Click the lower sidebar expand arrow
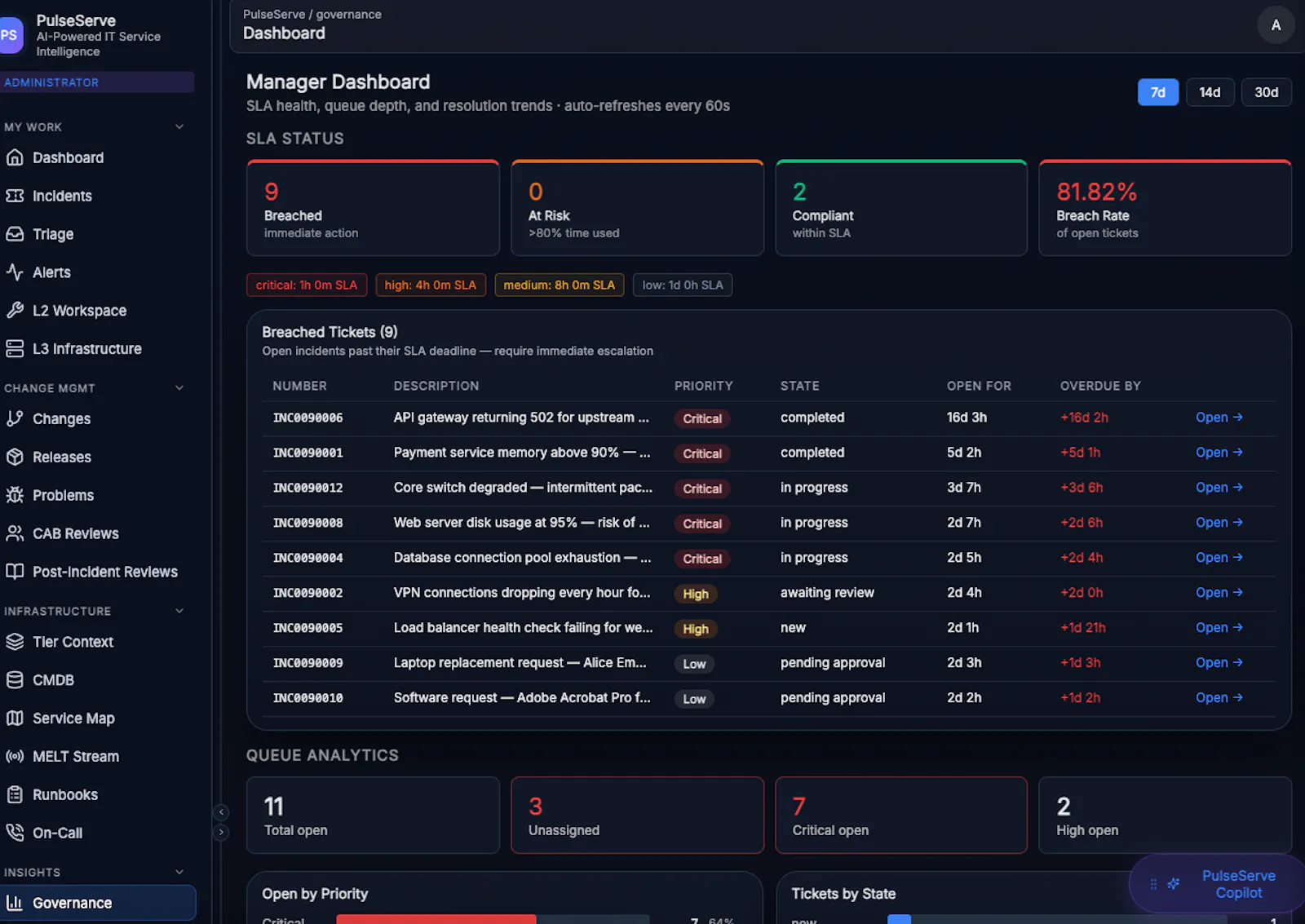1305x924 pixels. pyautogui.click(x=221, y=833)
